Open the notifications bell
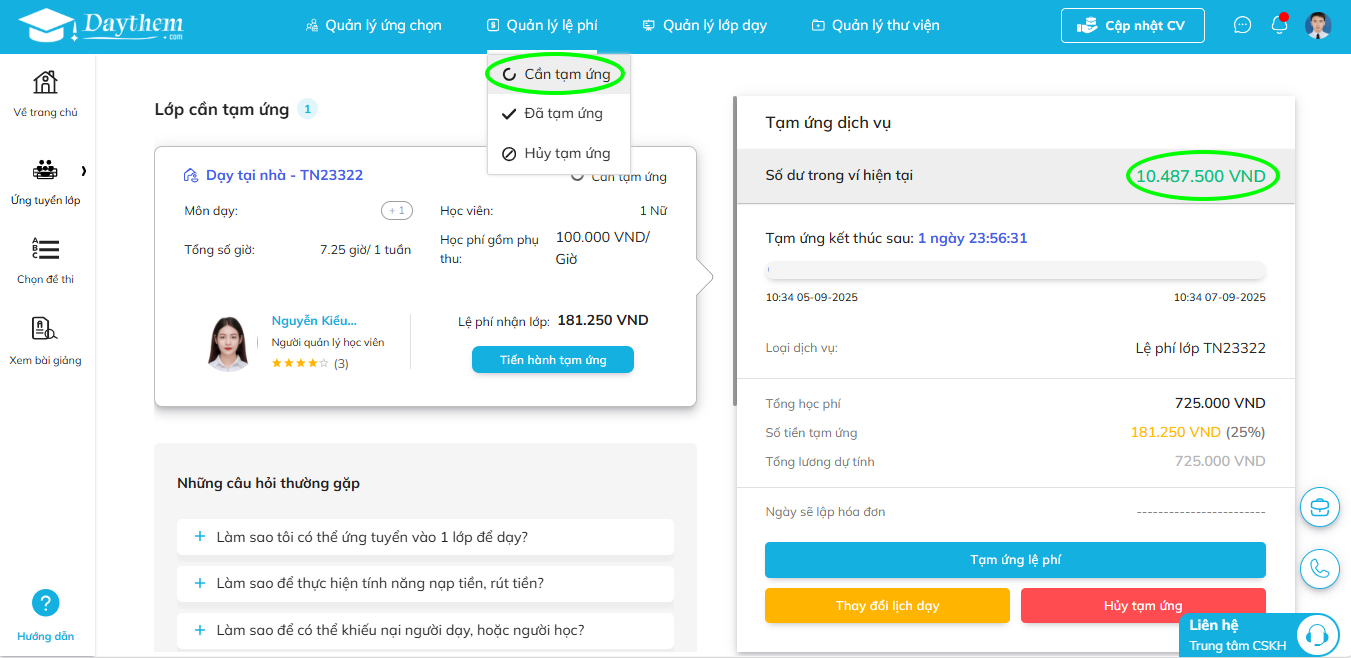 point(1279,25)
